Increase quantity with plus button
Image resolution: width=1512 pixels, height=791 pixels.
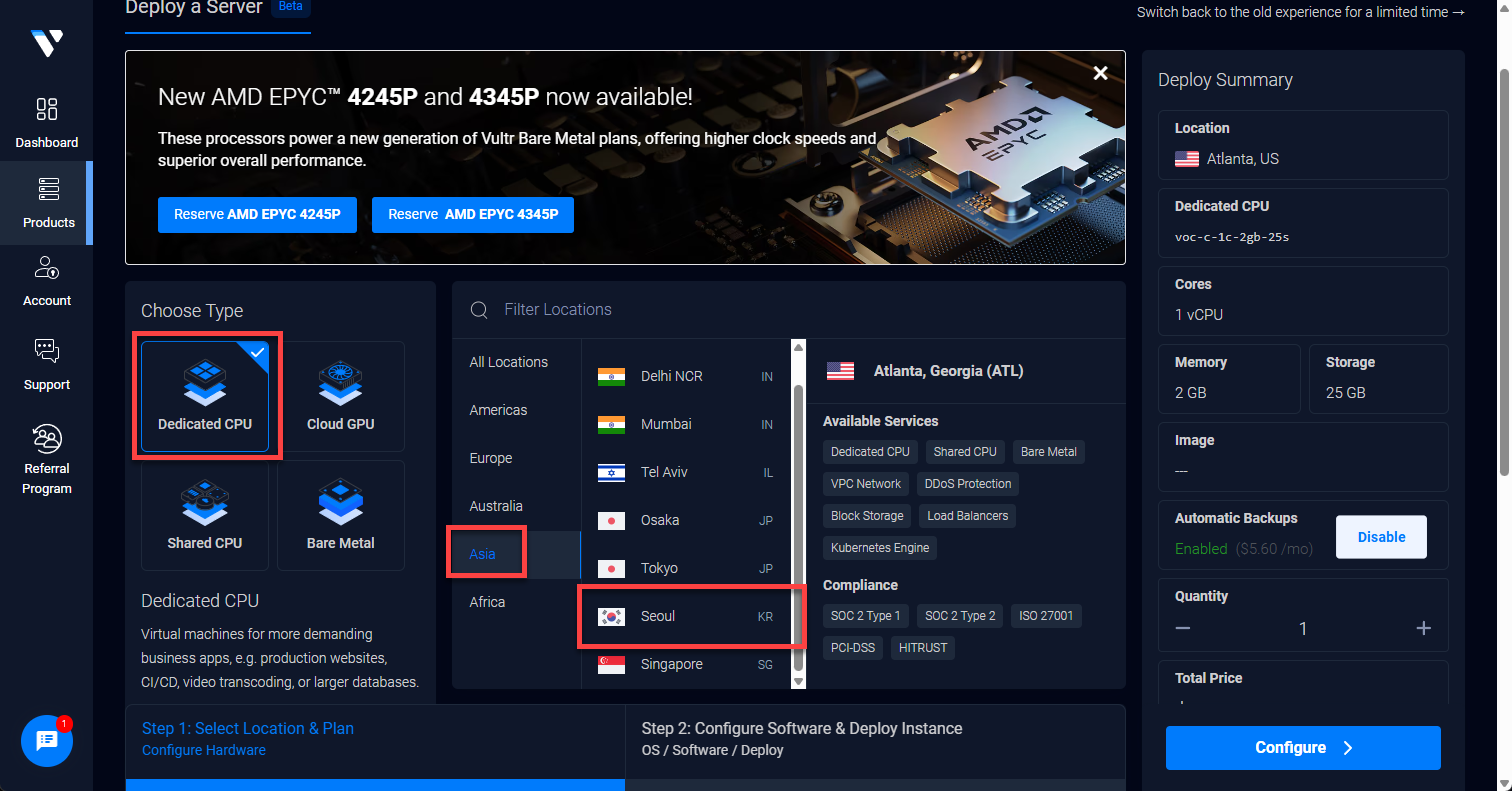(1424, 628)
